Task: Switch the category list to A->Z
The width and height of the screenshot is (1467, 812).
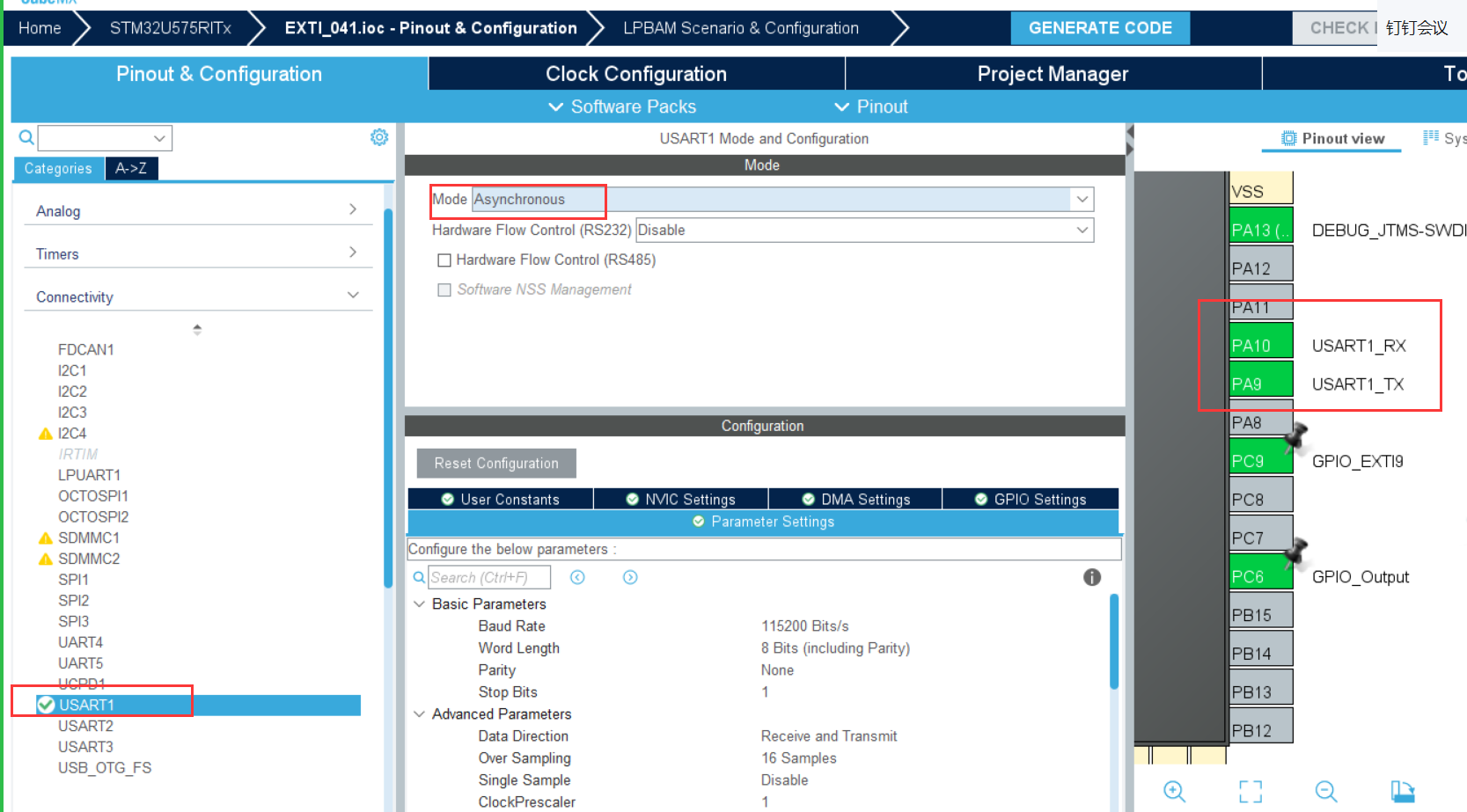Action: 131,168
